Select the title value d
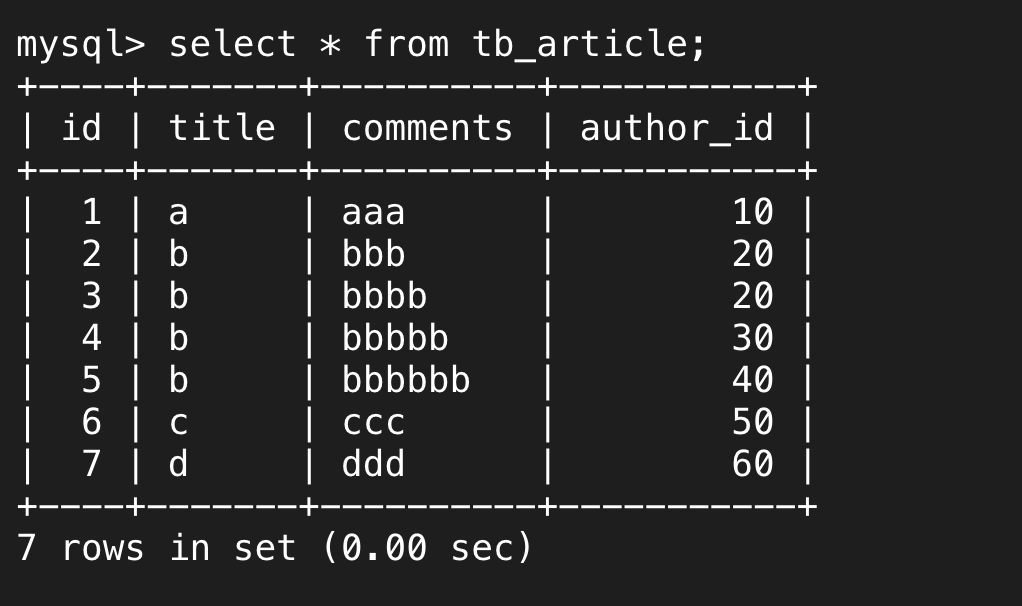 point(178,464)
